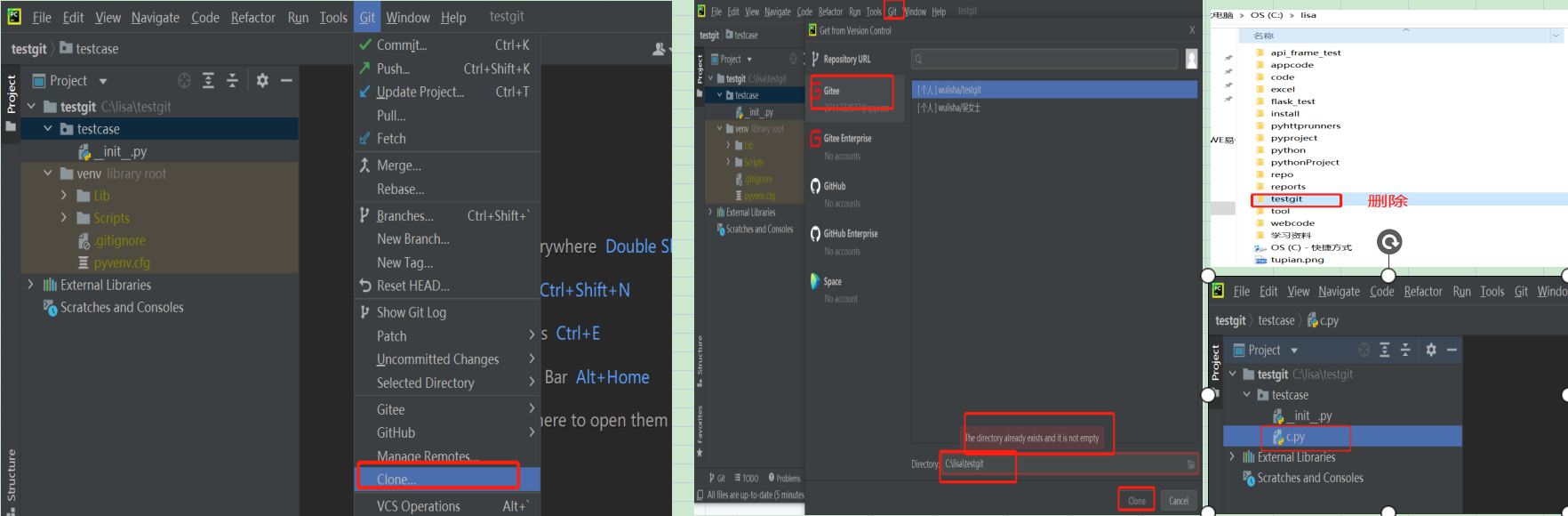Open the TODO tab in the middle window bottom bar
This screenshot has width=1568, height=516.
pos(747,478)
